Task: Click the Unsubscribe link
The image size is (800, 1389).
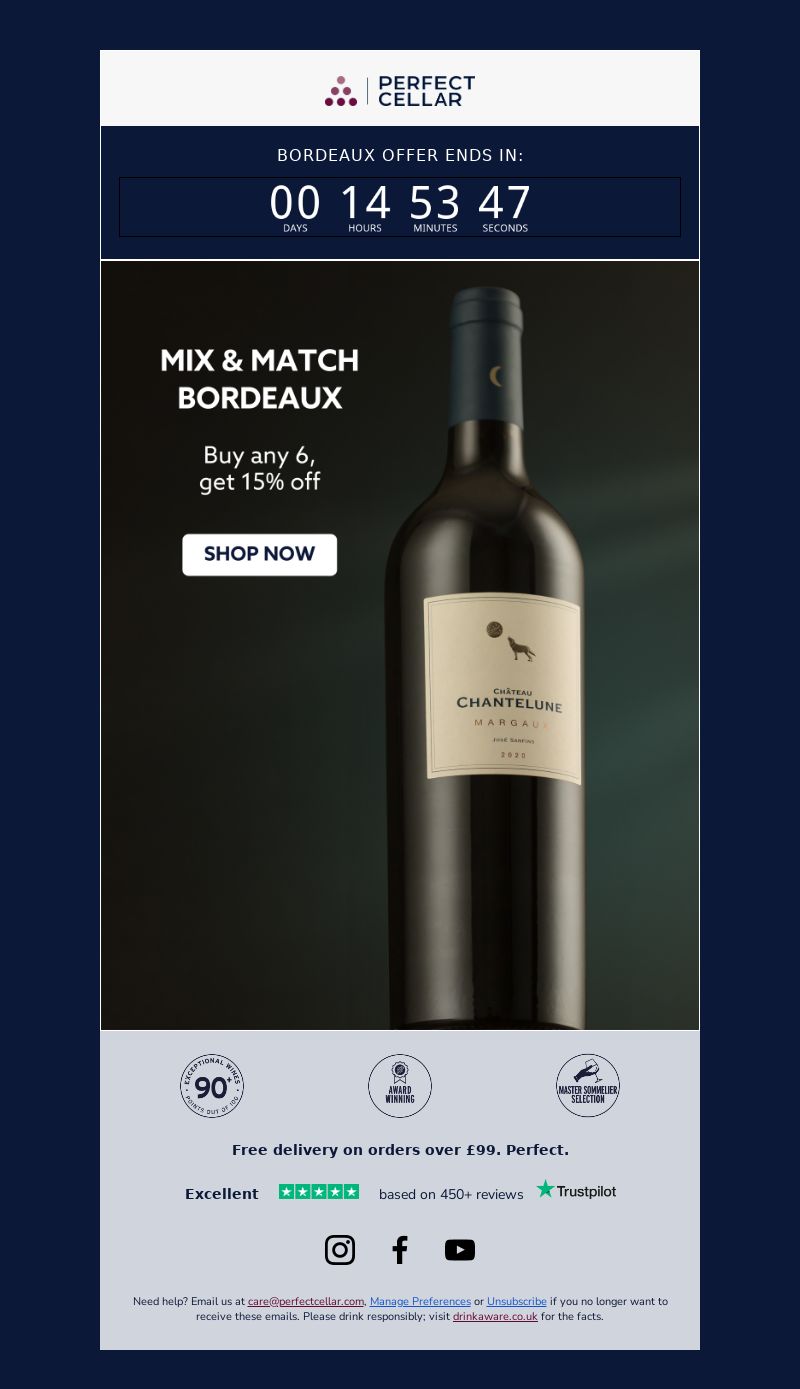Action: (517, 1301)
